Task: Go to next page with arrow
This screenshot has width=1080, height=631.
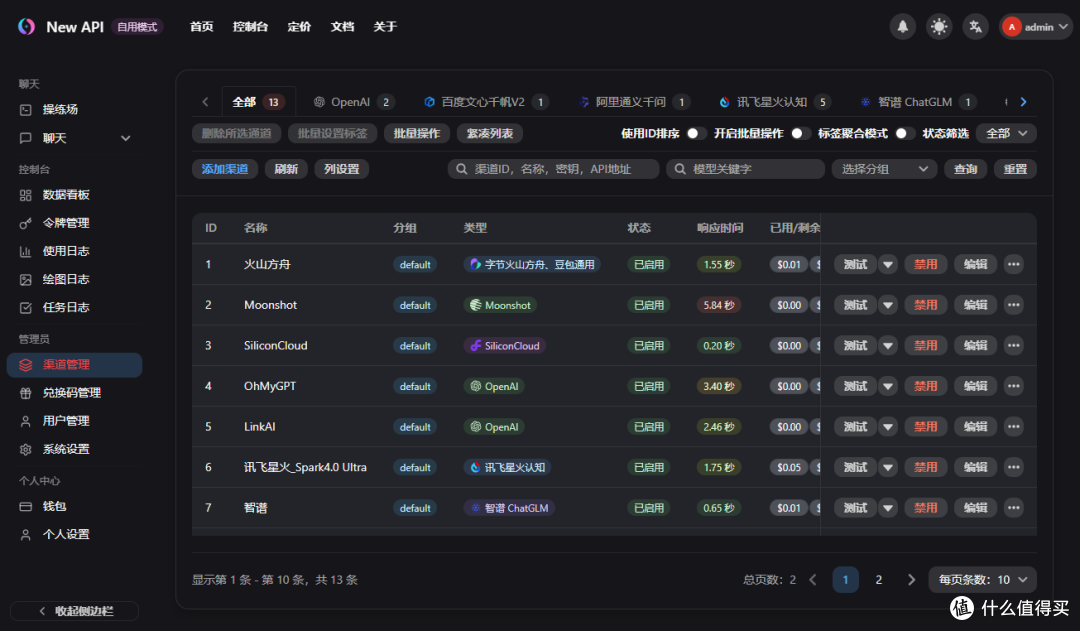Action: click(911, 580)
